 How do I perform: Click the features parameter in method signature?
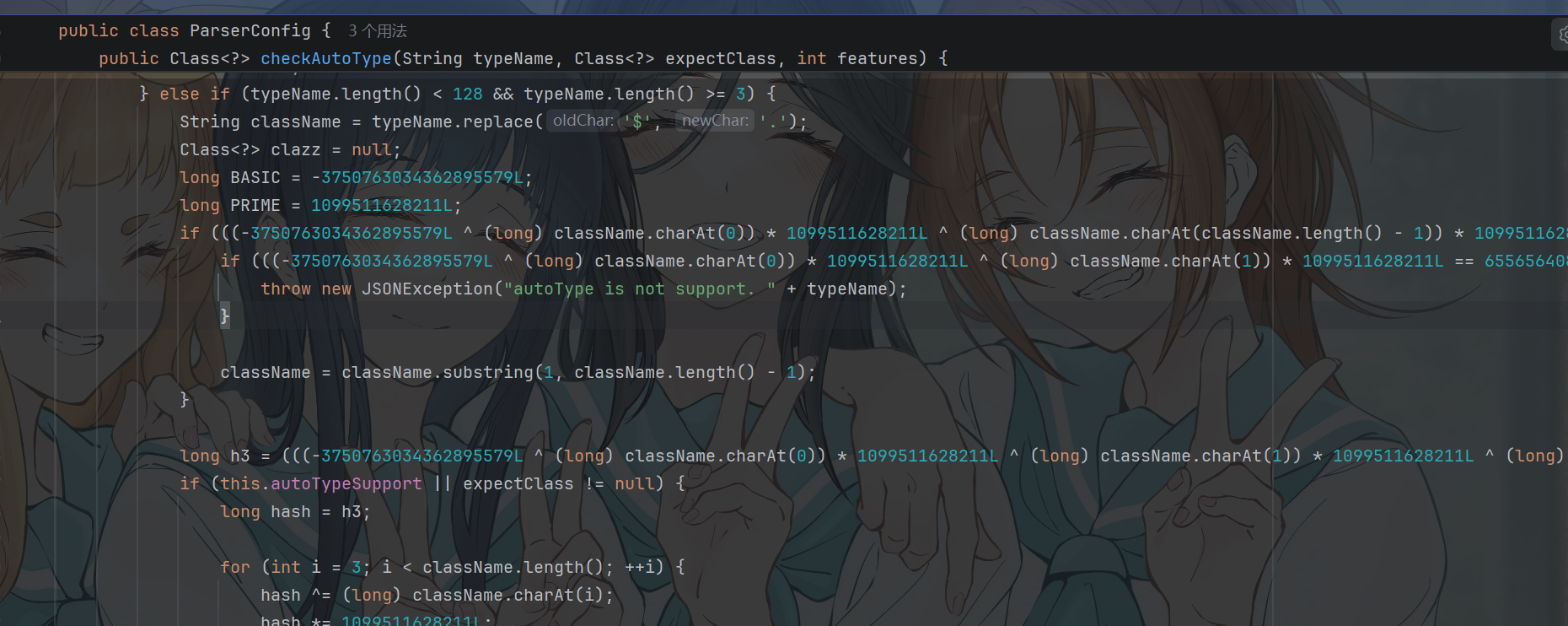coord(877,59)
